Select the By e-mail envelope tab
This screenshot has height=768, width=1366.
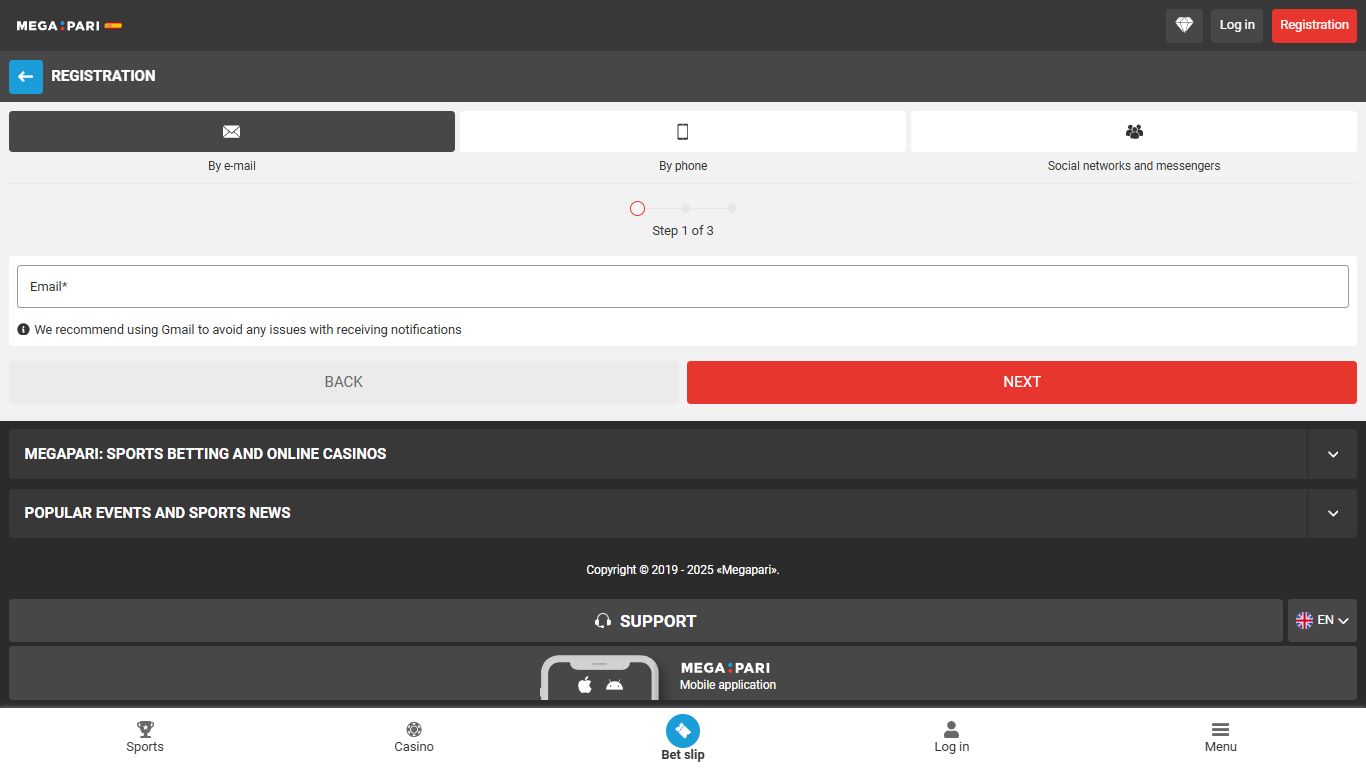click(232, 131)
